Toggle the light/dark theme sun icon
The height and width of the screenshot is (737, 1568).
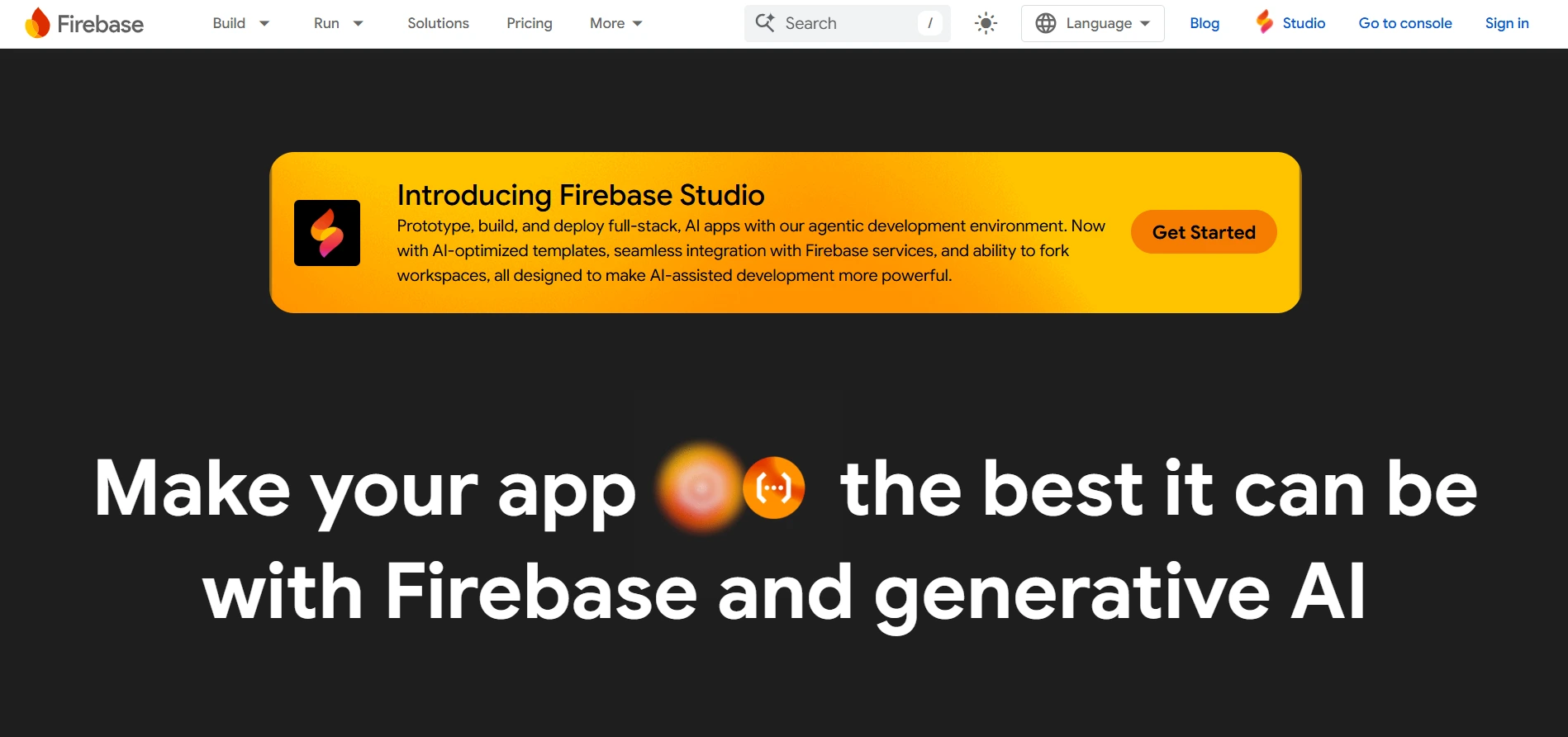pyautogui.click(x=986, y=23)
